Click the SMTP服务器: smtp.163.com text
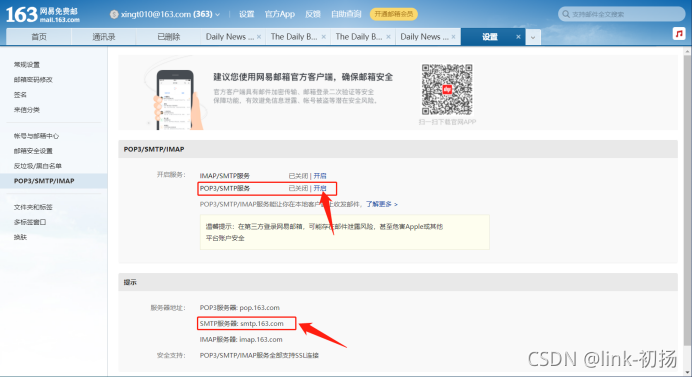 pyautogui.click(x=241, y=324)
